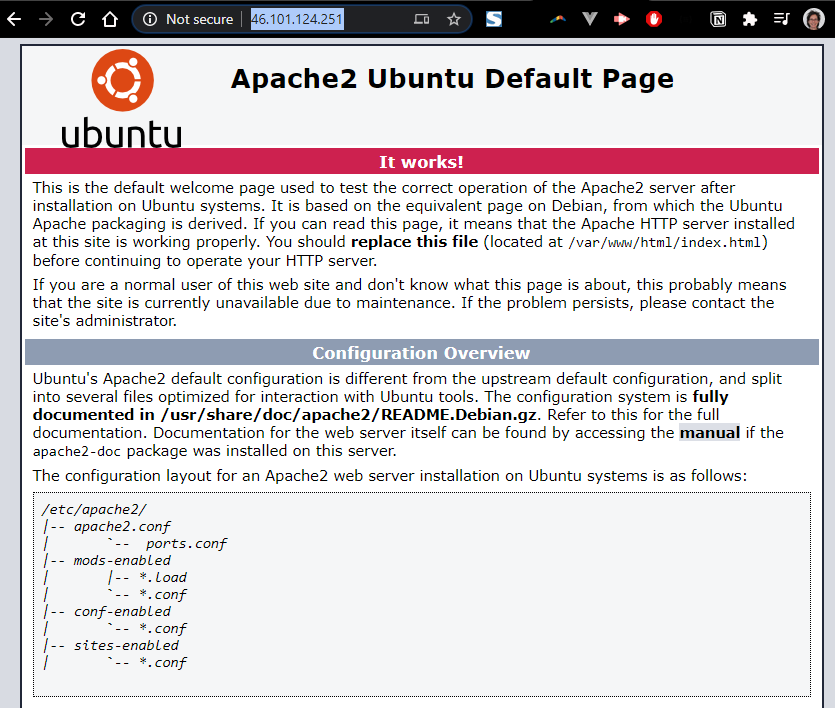
Task: Click the browser forward arrow
Action: (46, 20)
